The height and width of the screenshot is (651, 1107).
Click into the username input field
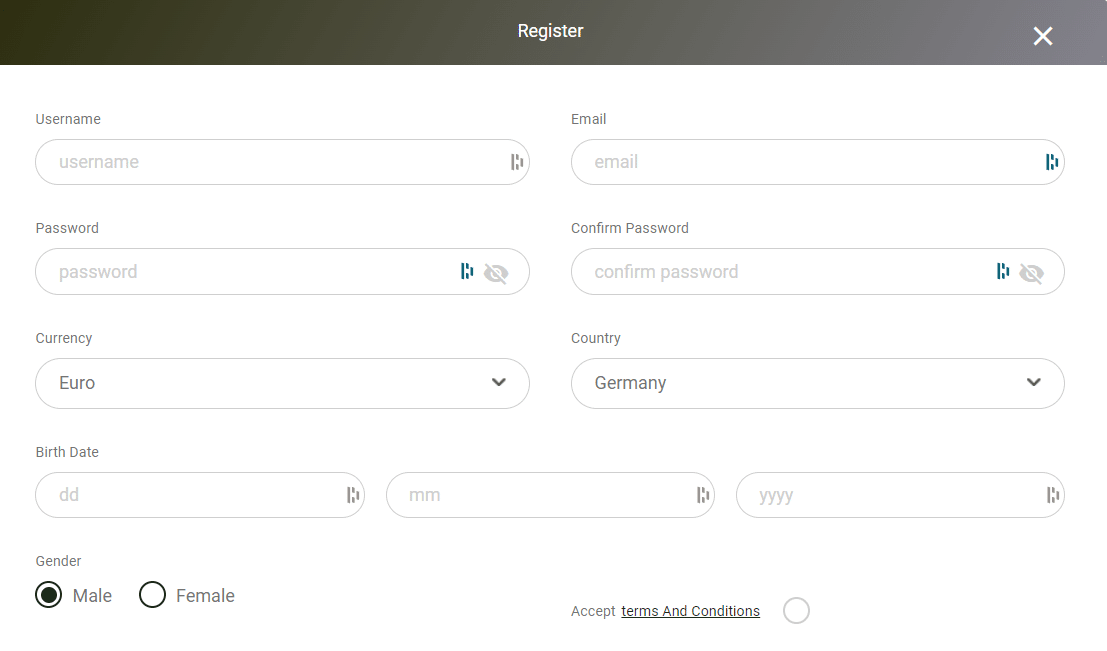point(250,162)
